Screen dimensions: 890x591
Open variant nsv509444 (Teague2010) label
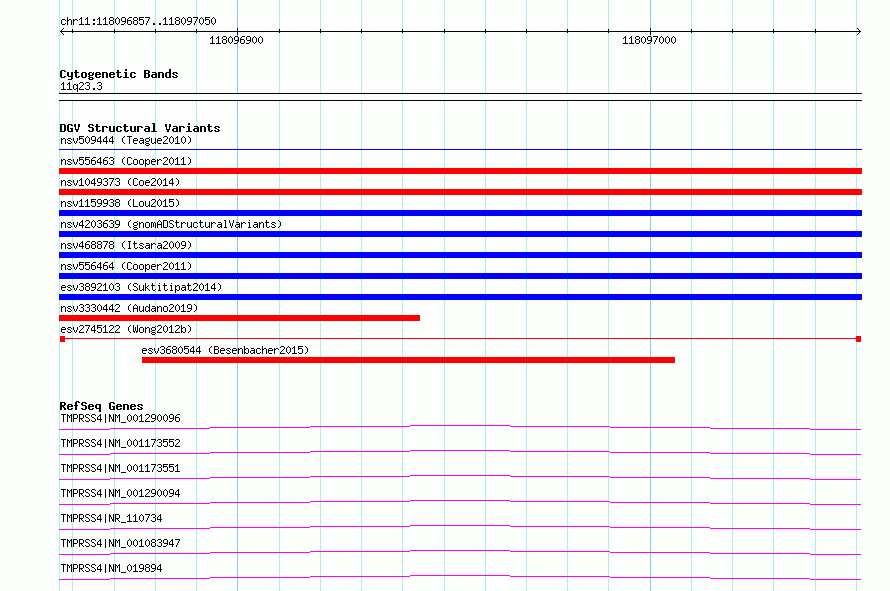[126, 140]
